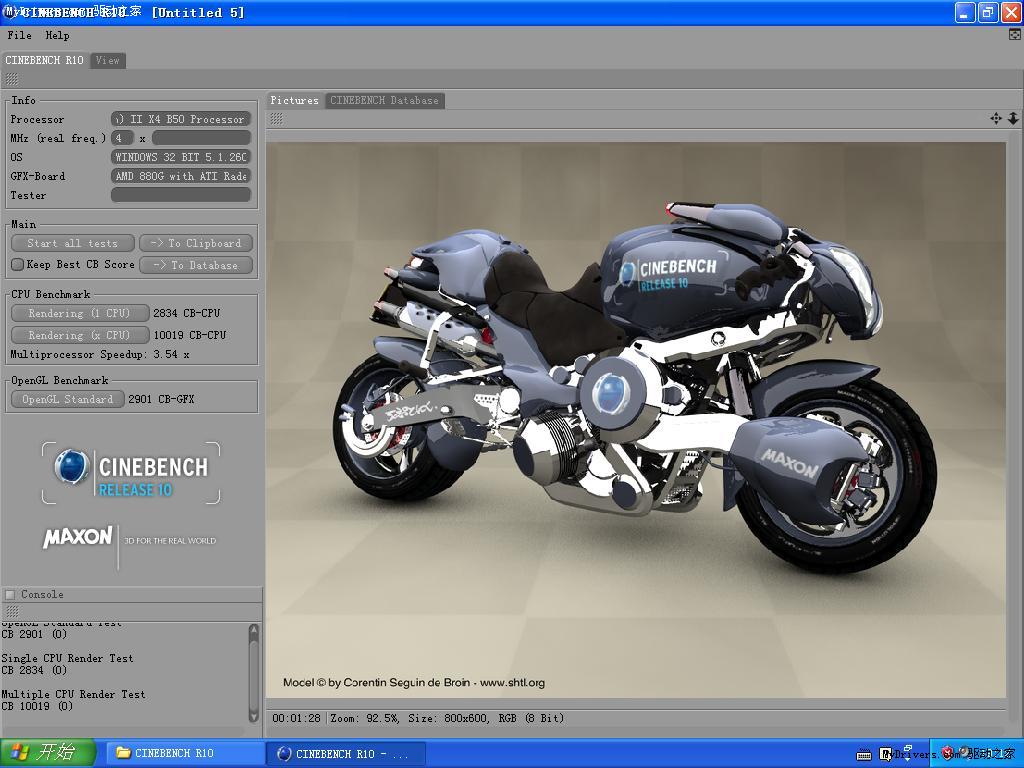Open the Help menu
Viewport: 1024px width, 768px height.
[57, 35]
